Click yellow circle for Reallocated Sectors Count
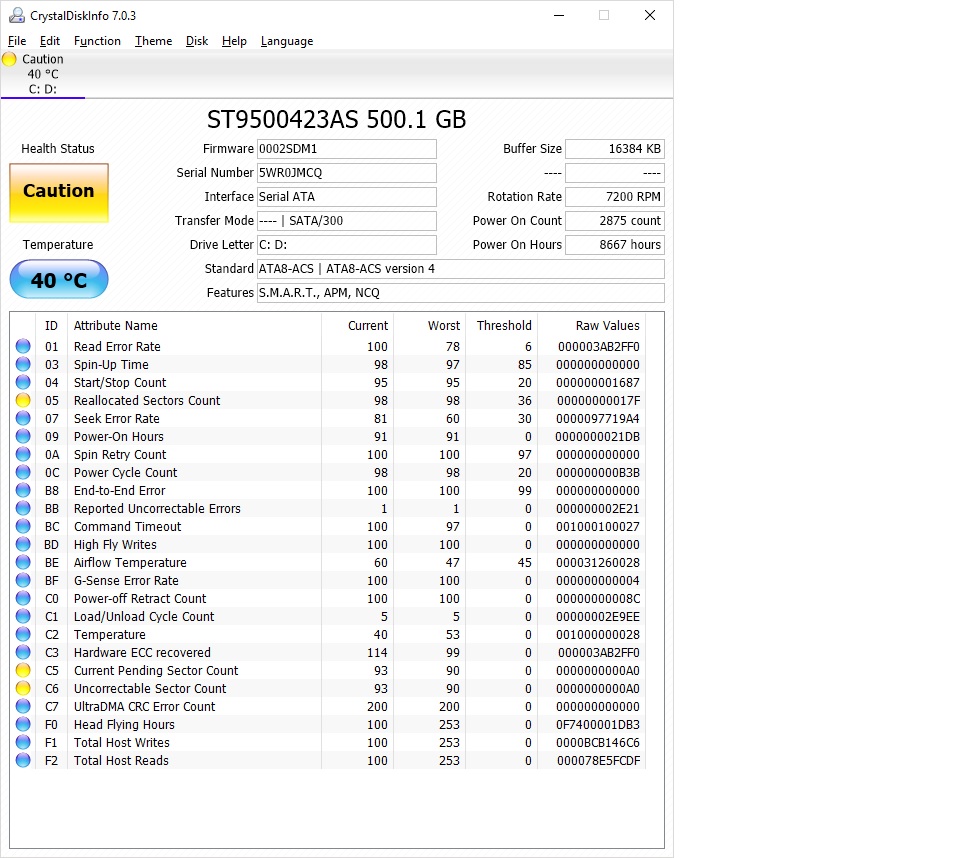The image size is (960, 858). coord(23,400)
